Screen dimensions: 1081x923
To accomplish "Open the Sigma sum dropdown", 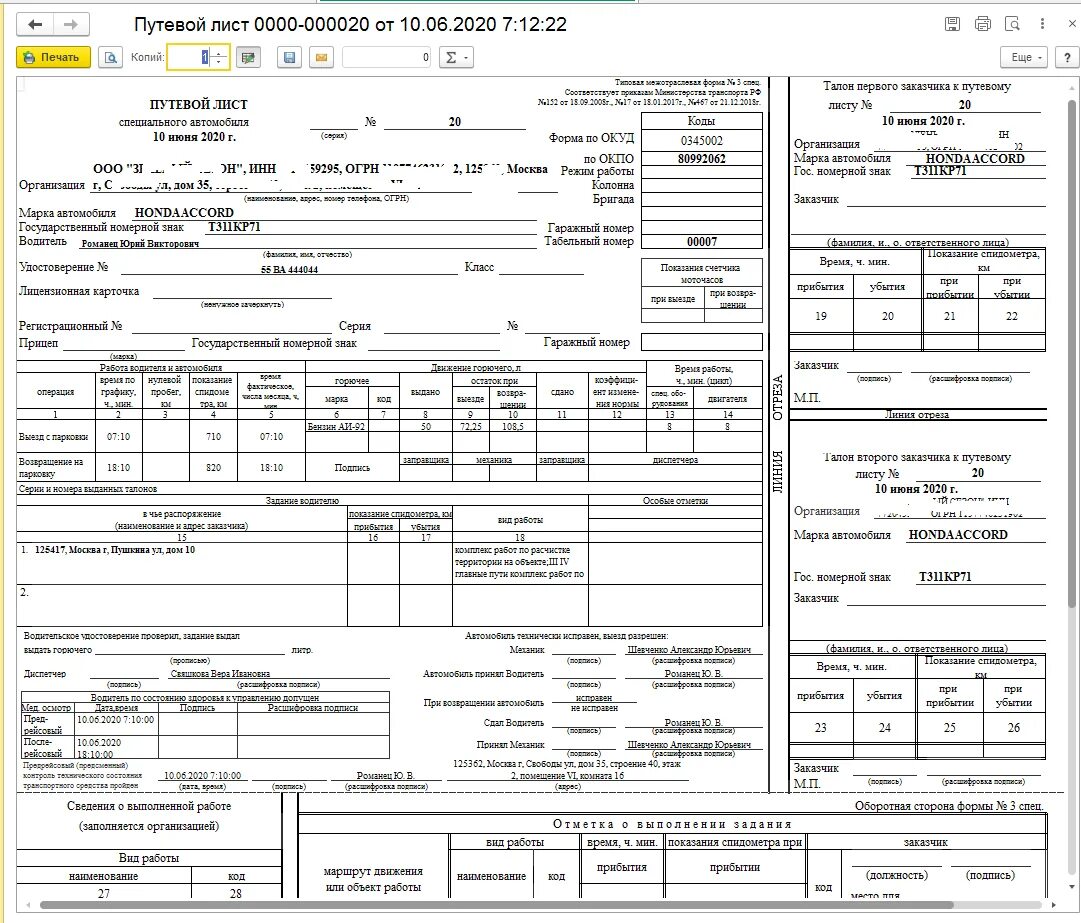I will [456, 57].
